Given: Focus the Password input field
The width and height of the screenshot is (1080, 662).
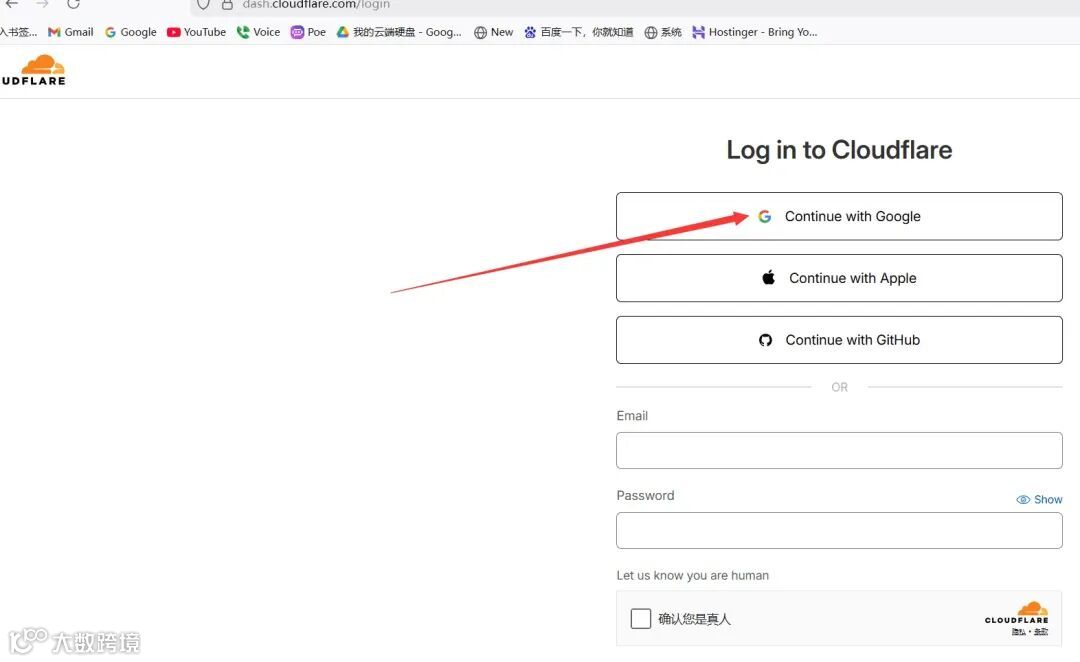Looking at the screenshot, I should [839, 530].
